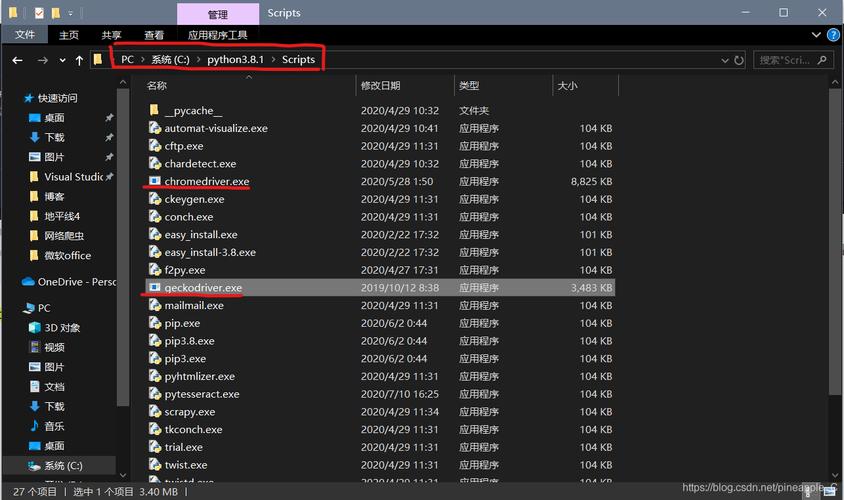
Task: Click the file list vertical scrollbar
Action: 836,250
